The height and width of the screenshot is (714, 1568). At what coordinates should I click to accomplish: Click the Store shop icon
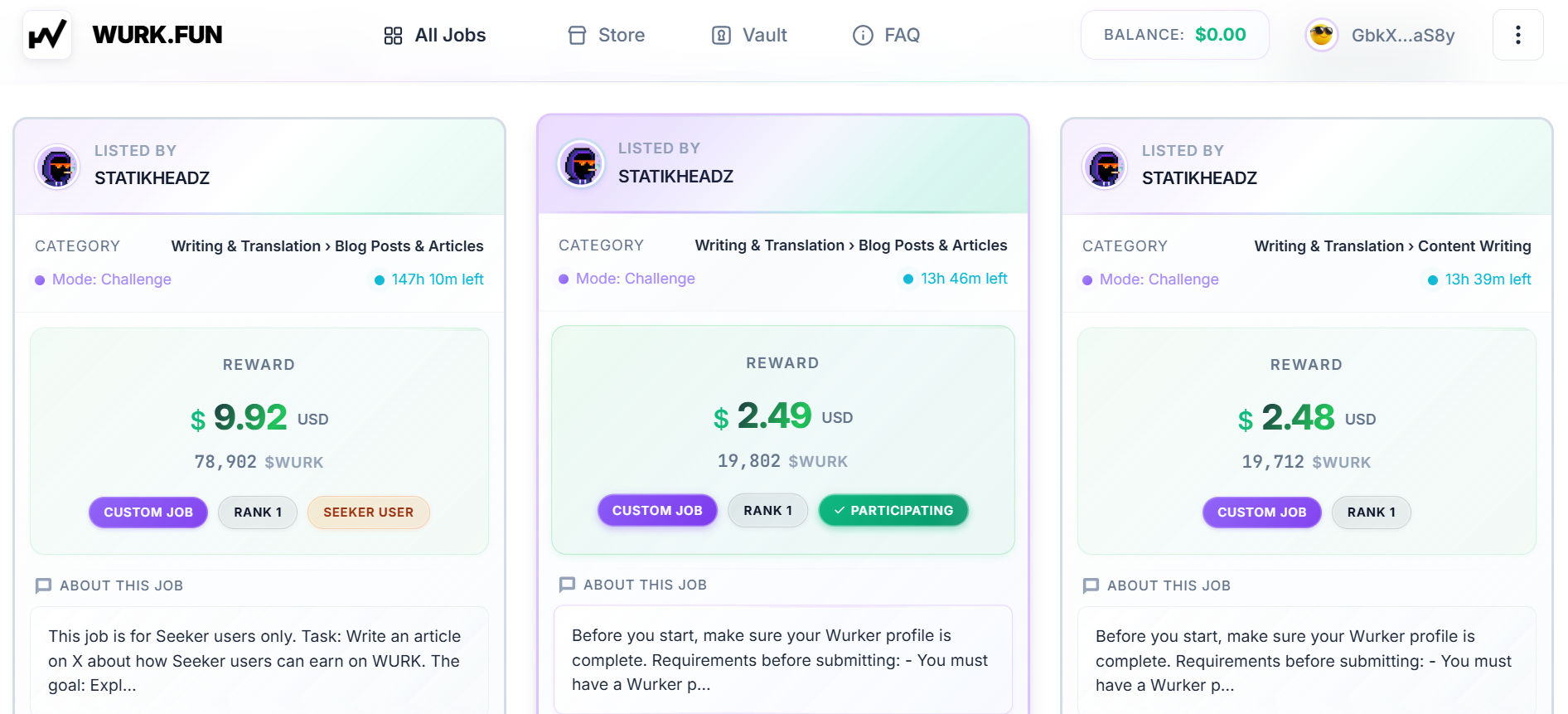tap(577, 36)
